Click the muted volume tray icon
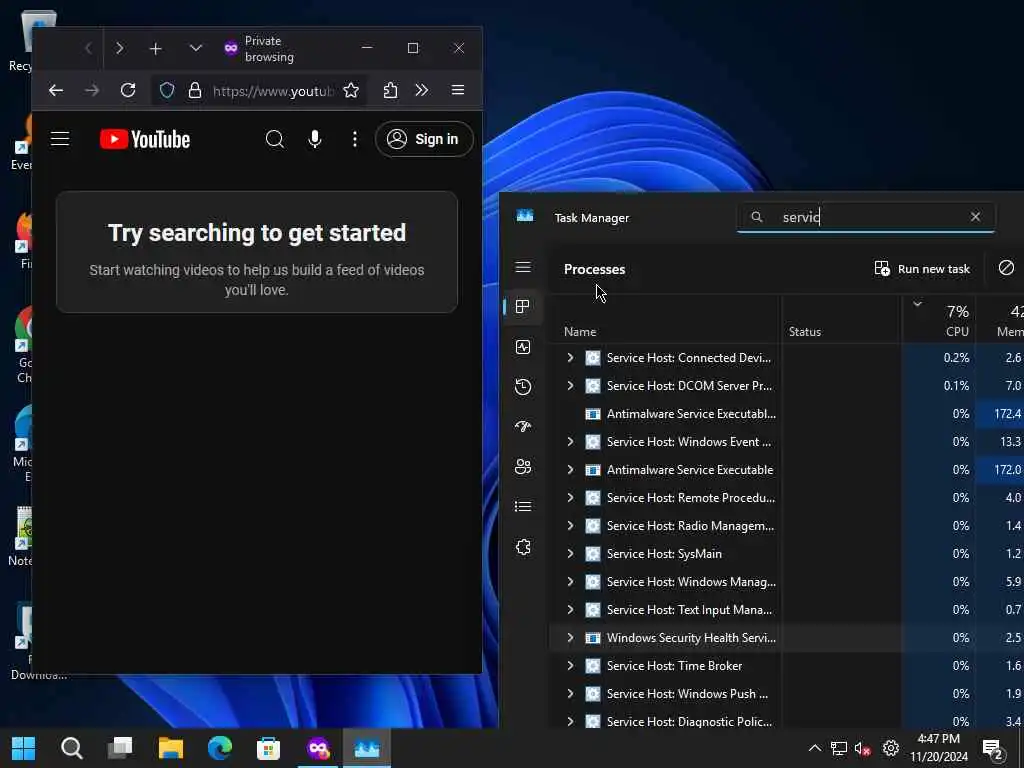 [863, 748]
